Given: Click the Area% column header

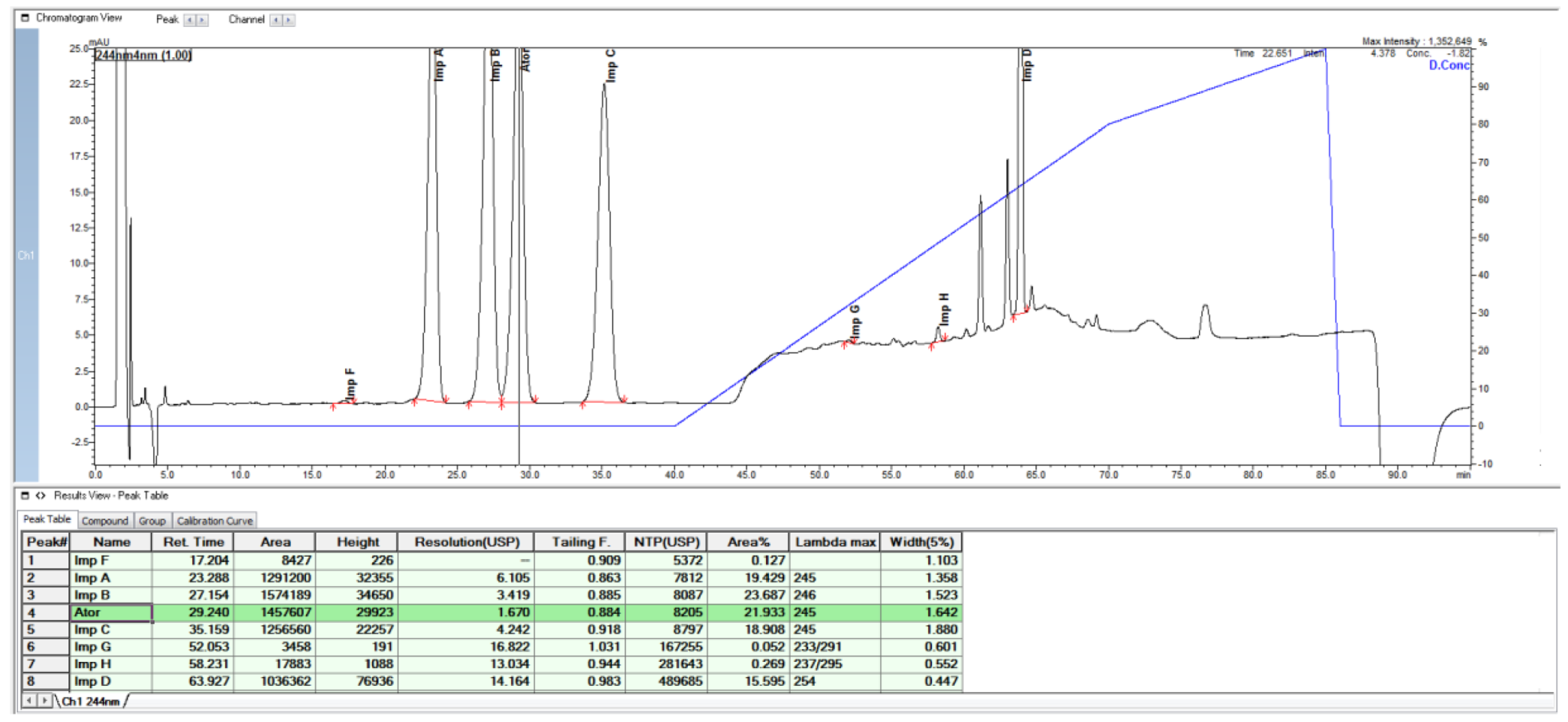Looking at the screenshot, I should [748, 542].
